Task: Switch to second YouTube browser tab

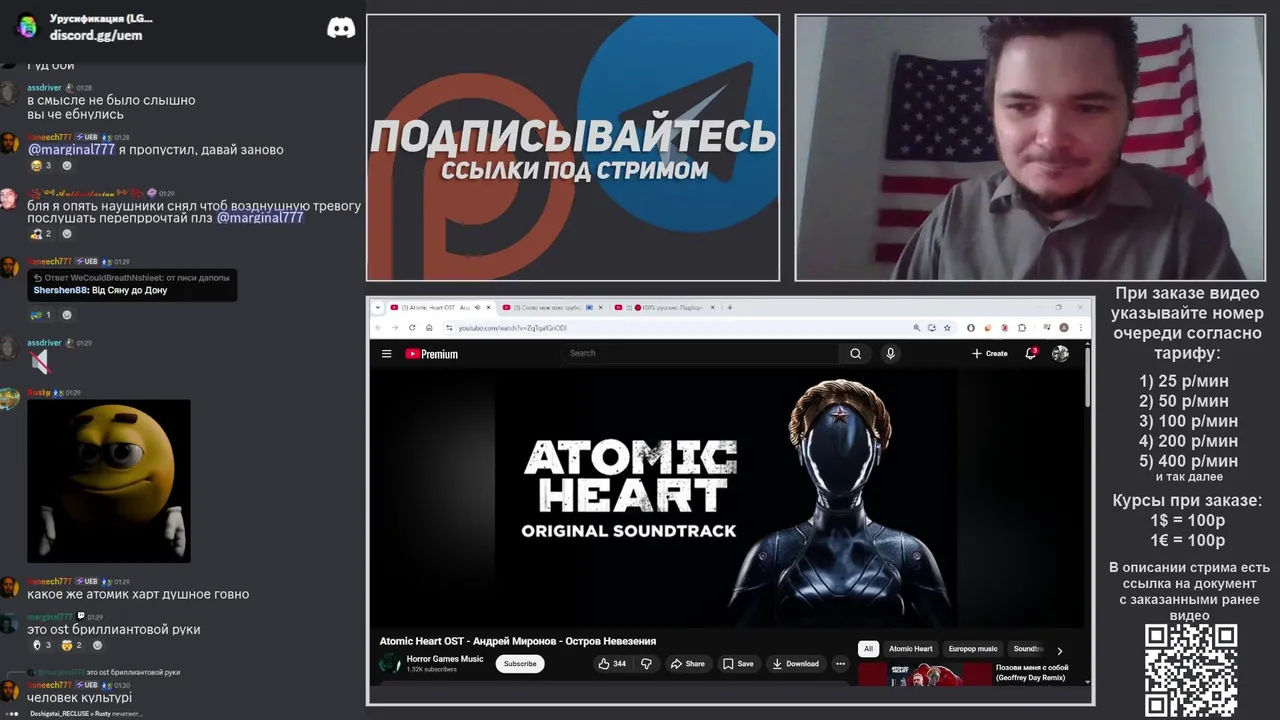Action: pos(553,307)
